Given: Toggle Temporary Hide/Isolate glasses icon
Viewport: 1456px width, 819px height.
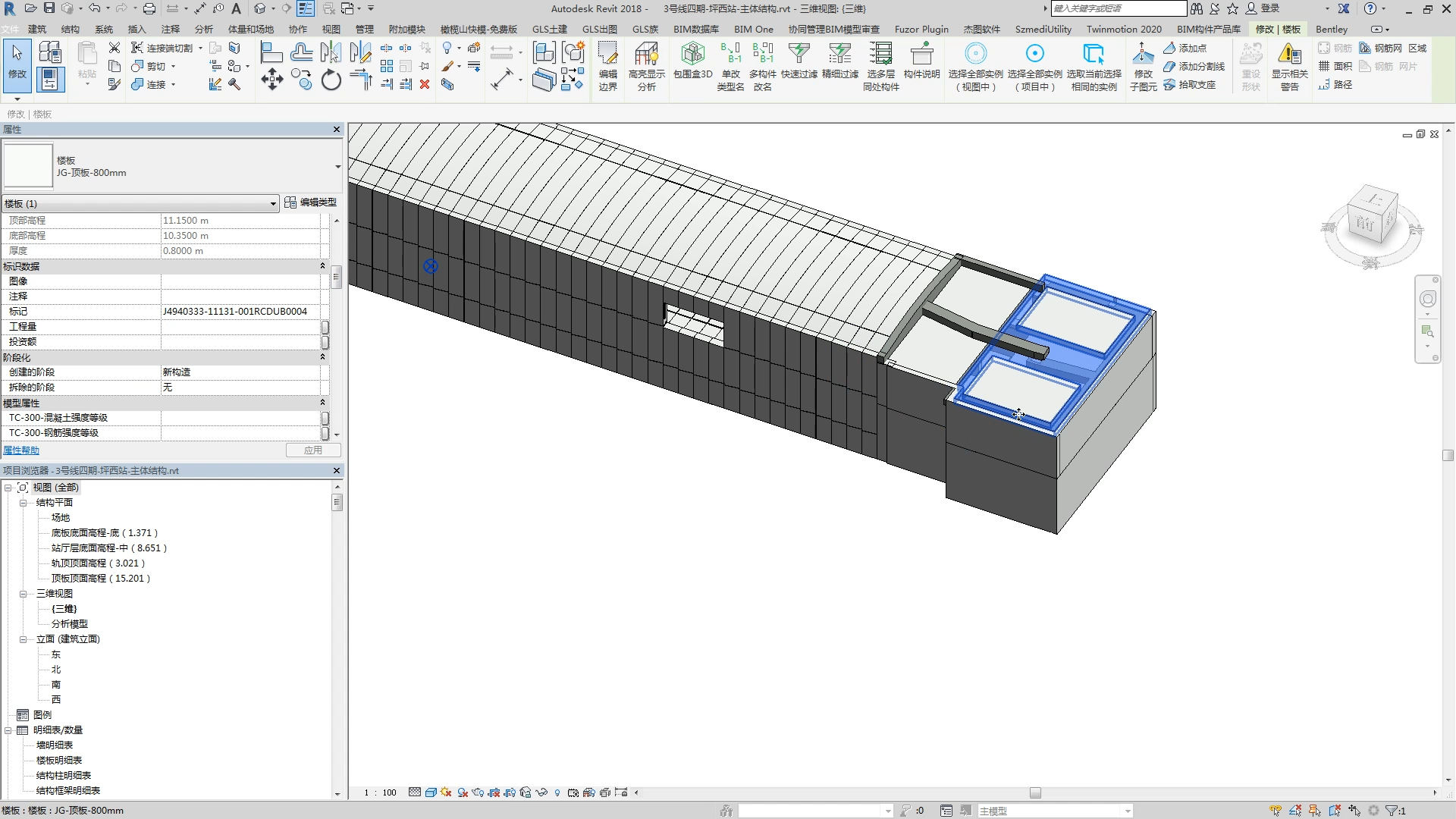Looking at the screenshot, I should click(541, 792).
